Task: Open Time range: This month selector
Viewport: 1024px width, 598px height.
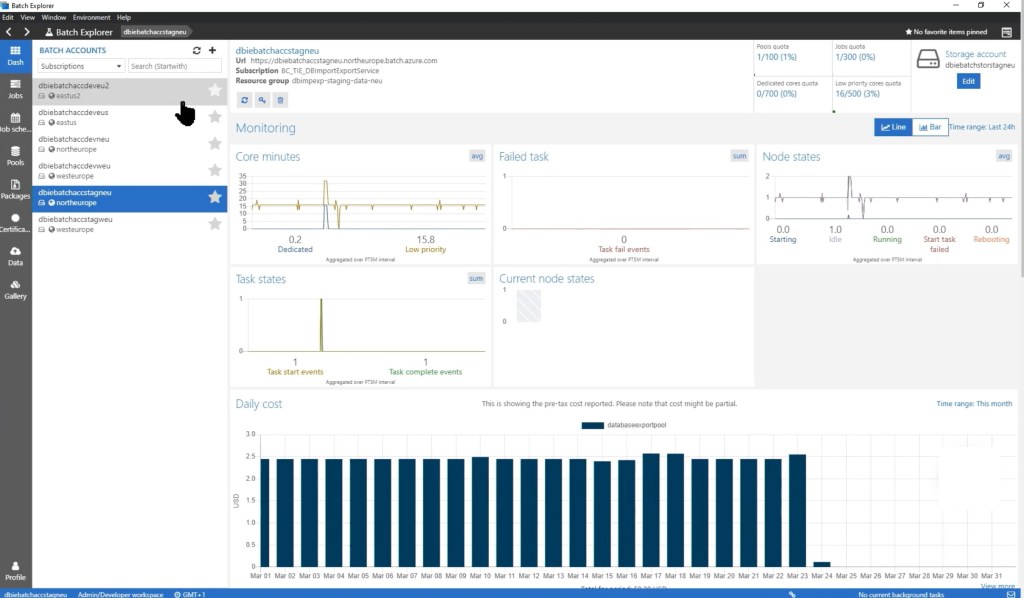Action: coord(974,404)
